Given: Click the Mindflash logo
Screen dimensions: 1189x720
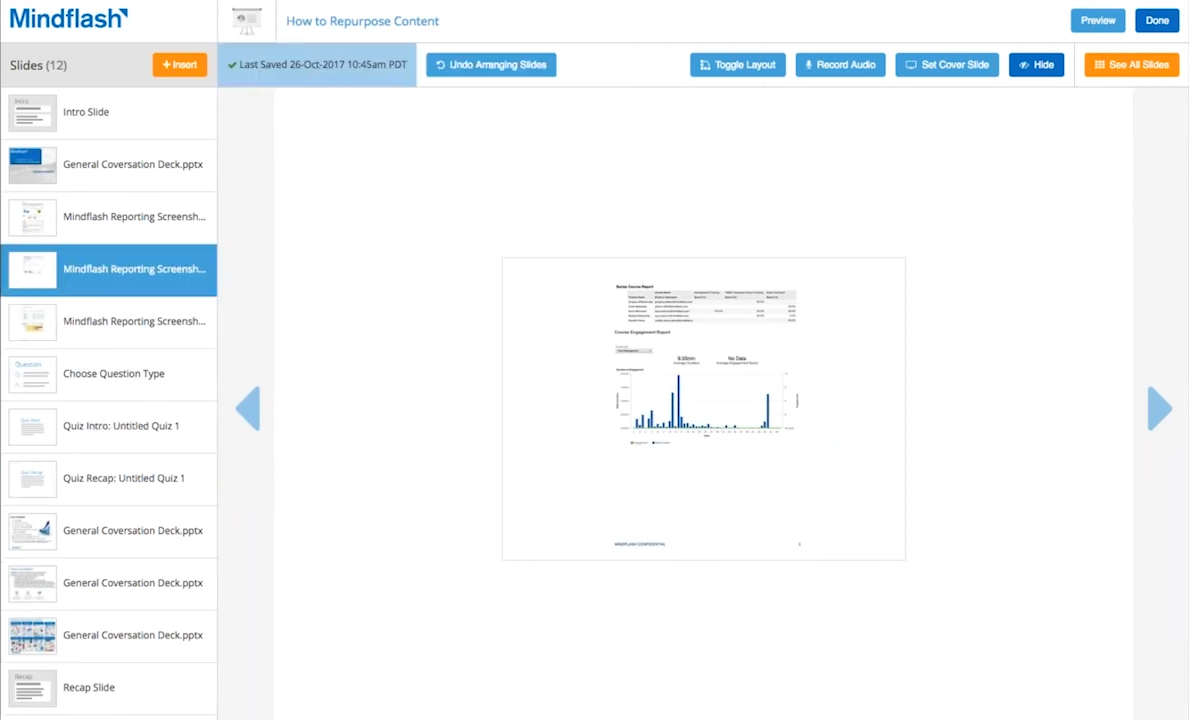Looking at the screenshot, I should pyautogui.click(x=68, y=18).
